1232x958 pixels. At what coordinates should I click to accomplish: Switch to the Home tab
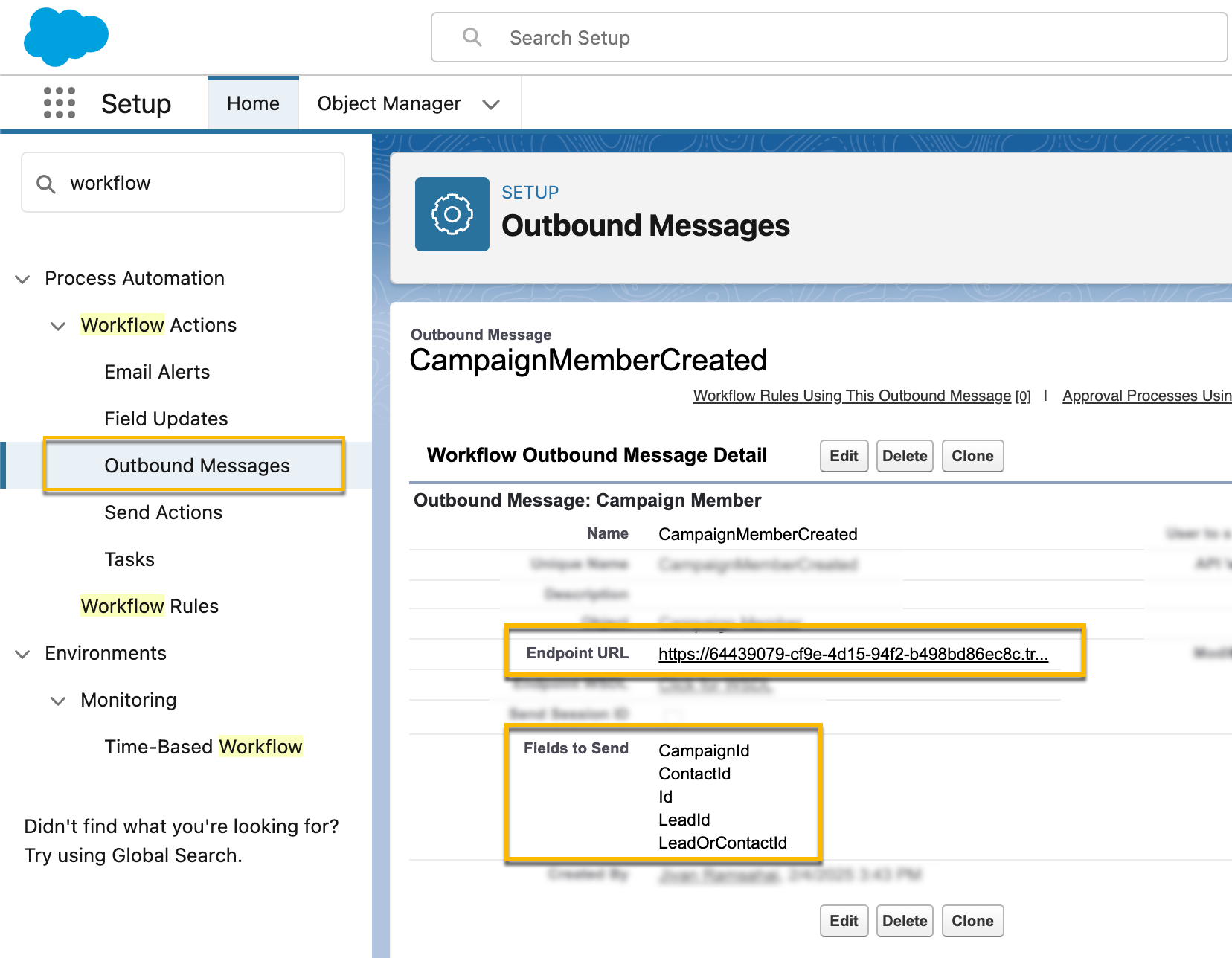[253, 103]
